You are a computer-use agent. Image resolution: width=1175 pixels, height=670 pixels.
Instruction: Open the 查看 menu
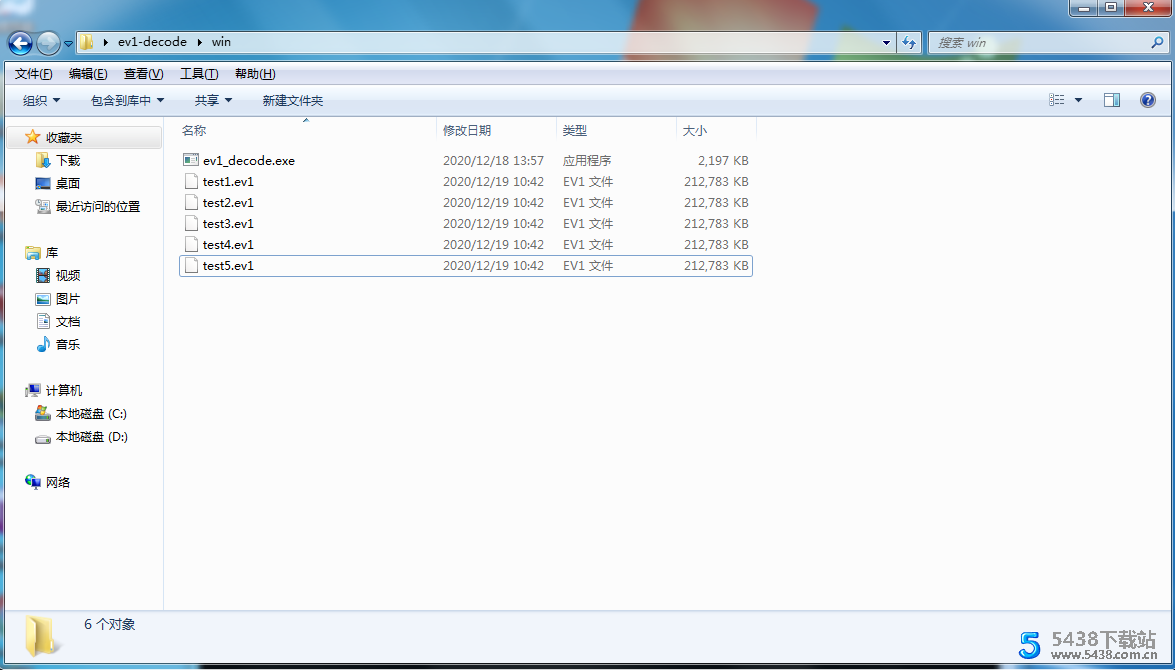coord(142,73)
